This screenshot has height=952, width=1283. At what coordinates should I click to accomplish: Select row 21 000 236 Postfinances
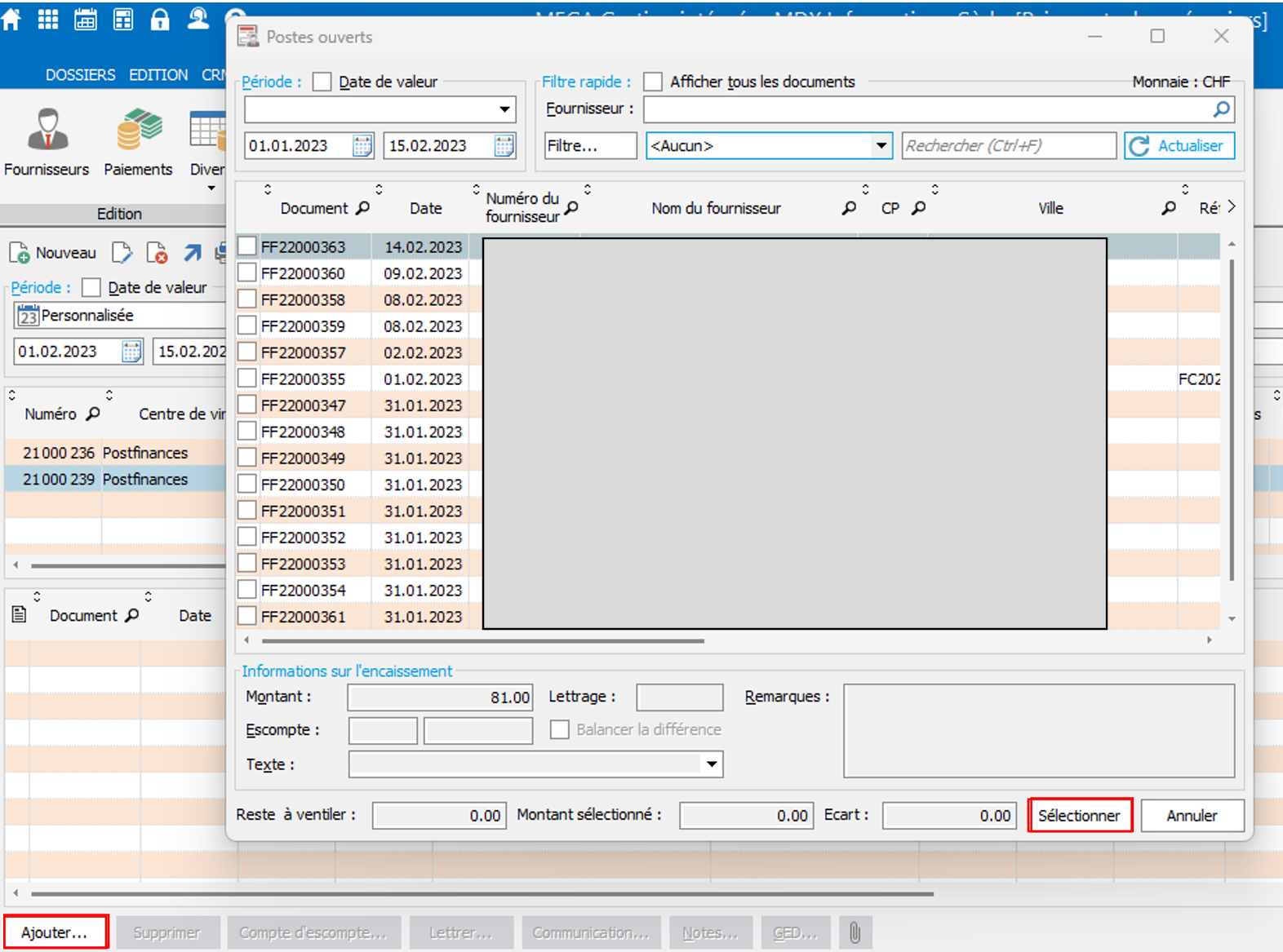click(115, 452)
